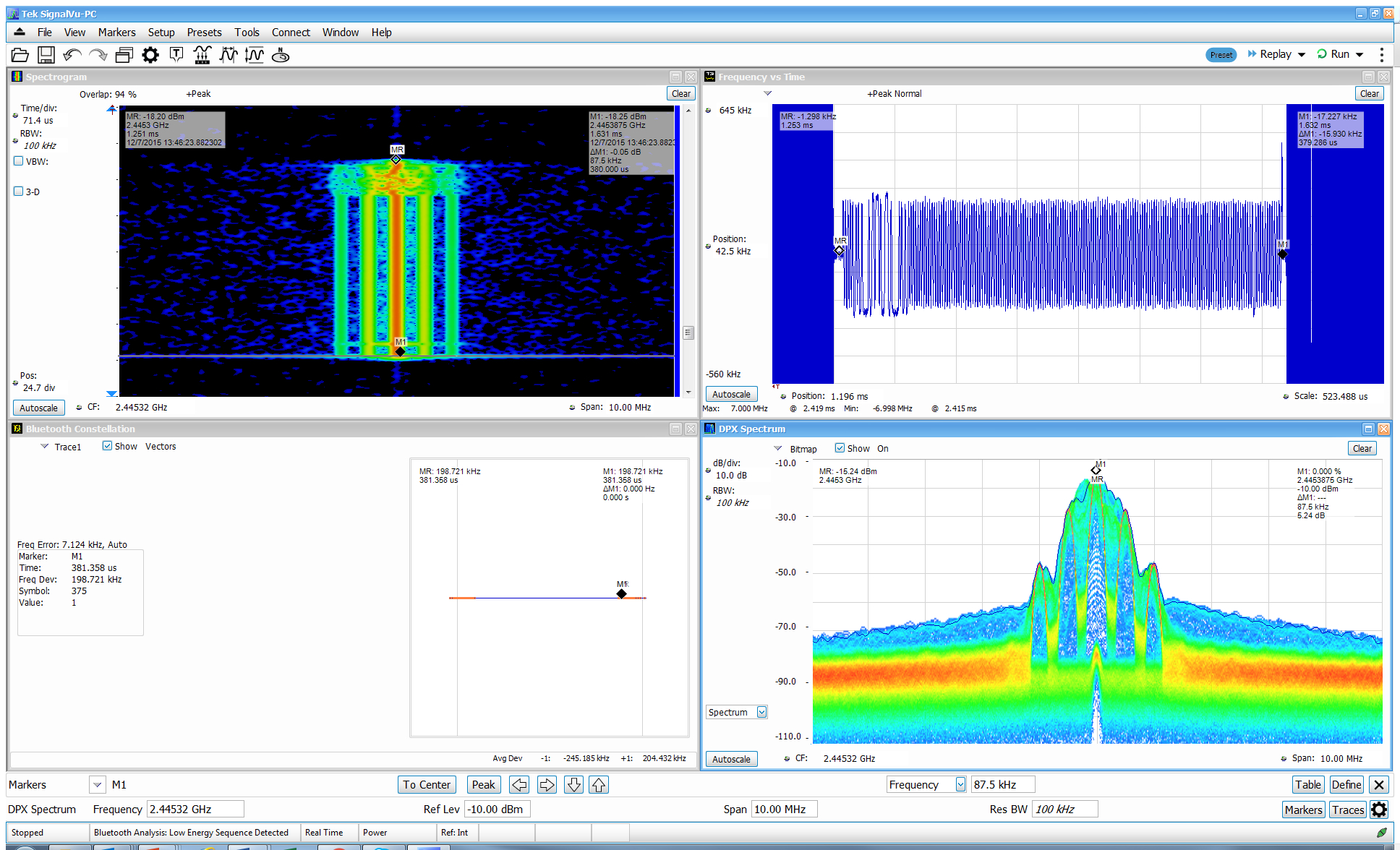Image resolution: width=1400 pixels, height=850 pixels.
Task: Open the Markers menu
Action: click(116, 33)
